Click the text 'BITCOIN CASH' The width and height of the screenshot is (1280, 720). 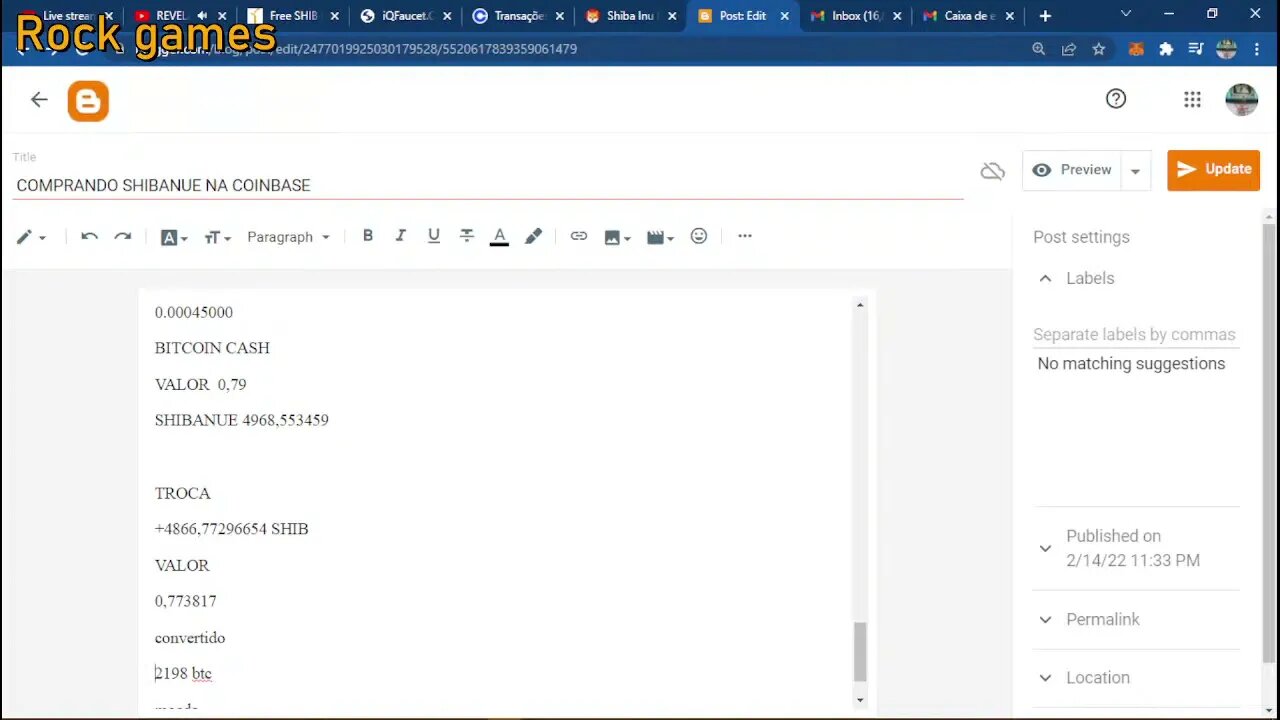pos(212,348)
